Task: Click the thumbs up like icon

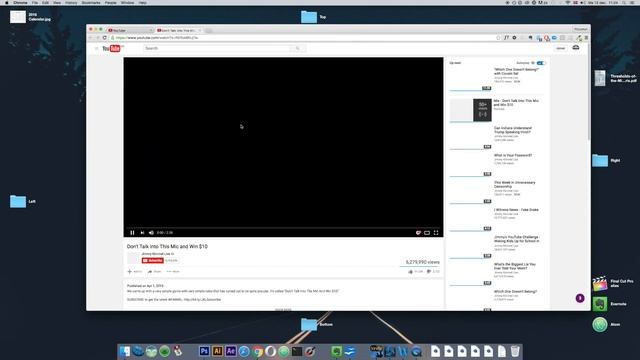Action: click(x=410, y=271)
